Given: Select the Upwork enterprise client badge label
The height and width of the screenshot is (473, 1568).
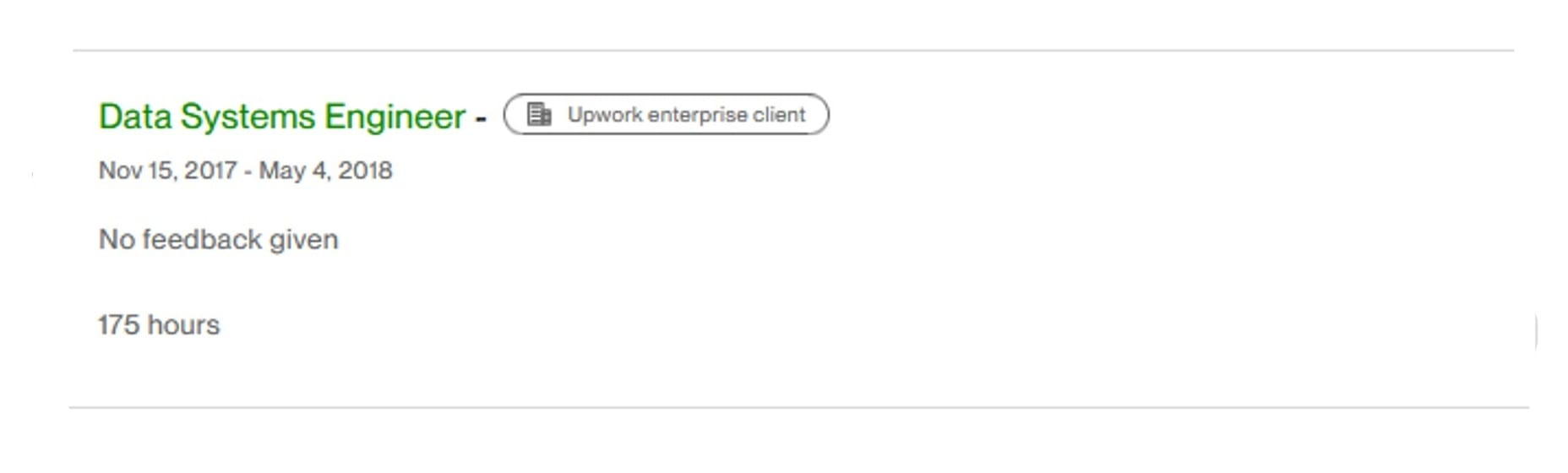Looking at the screenshot, I should coord(666,114).
